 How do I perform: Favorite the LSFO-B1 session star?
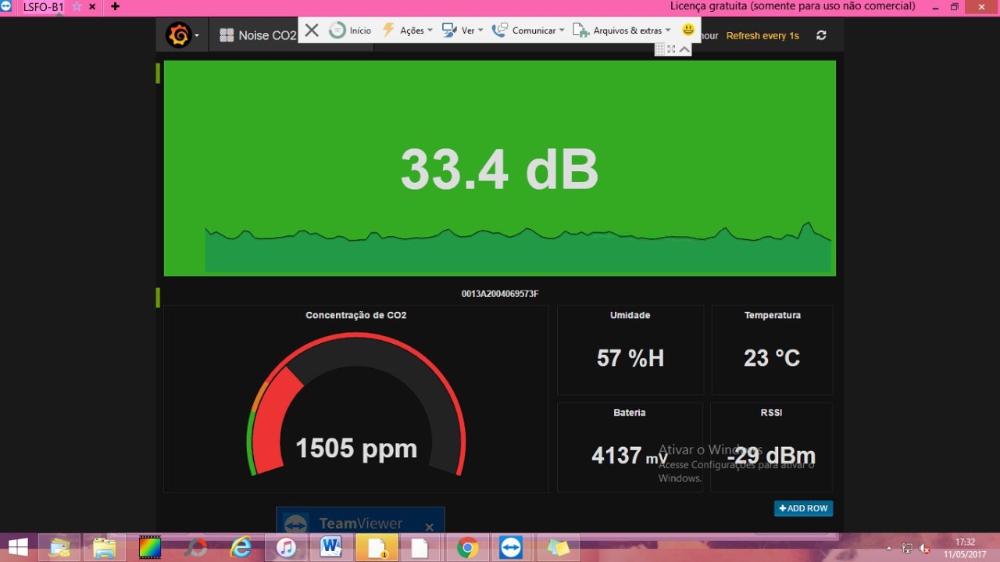[x=76, y=6]
